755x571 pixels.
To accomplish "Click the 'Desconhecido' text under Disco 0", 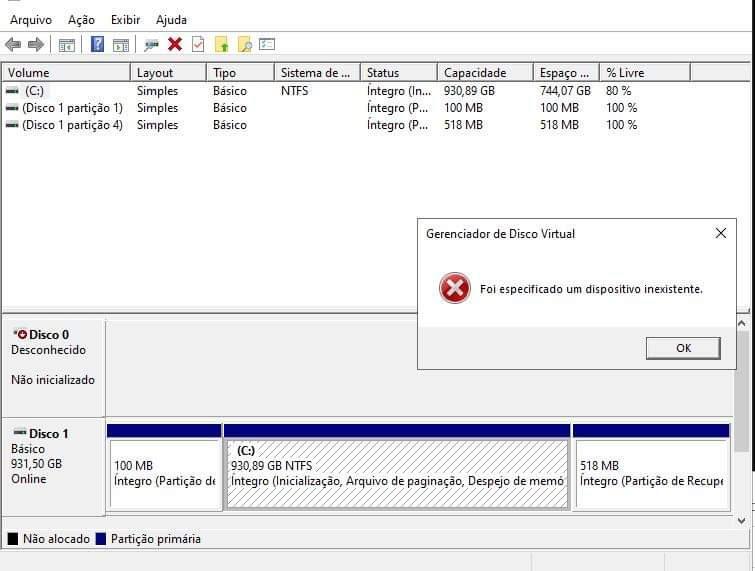I will click(x=48, y=350).
